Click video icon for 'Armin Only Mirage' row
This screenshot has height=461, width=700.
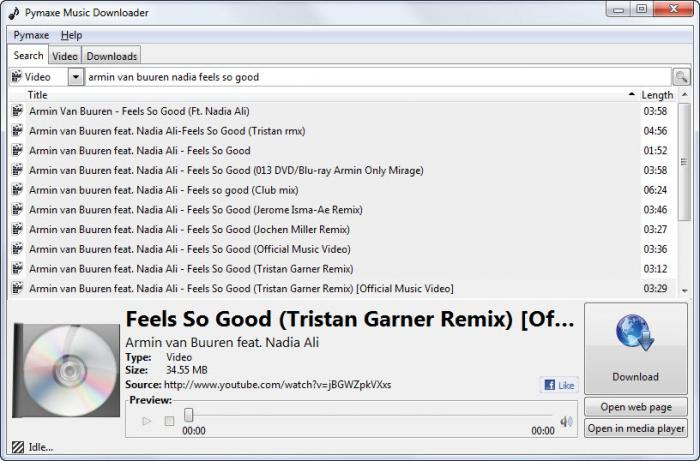(x=17, y=170)
